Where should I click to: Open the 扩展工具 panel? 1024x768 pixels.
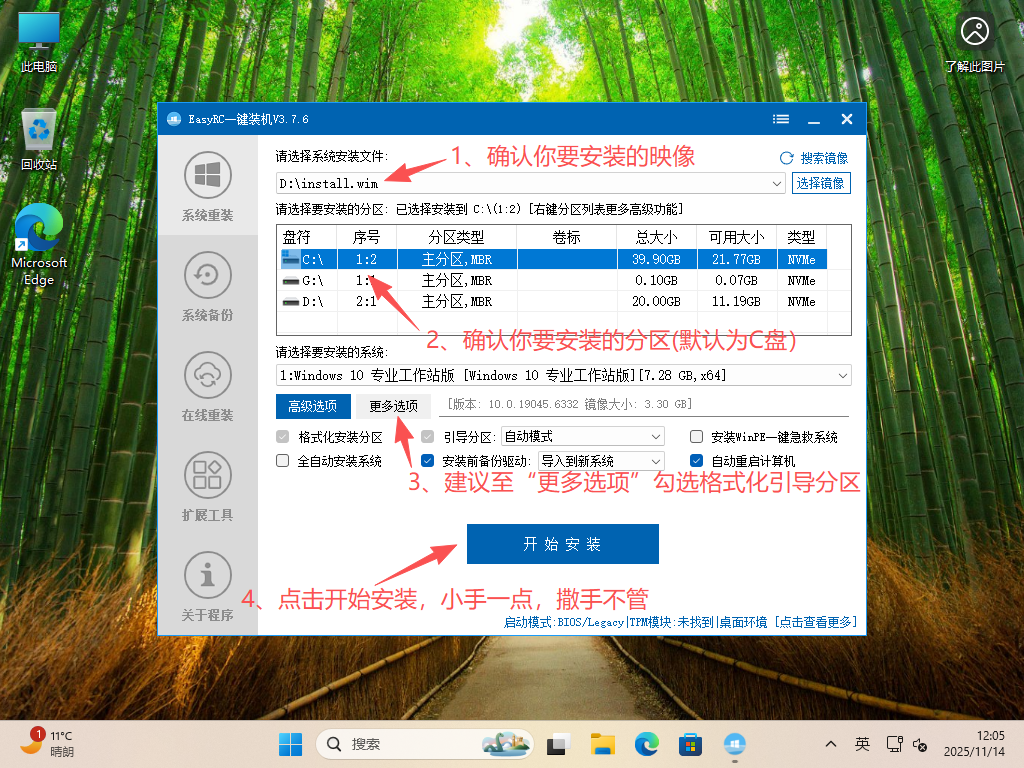pyautogui.click(x=207, y=485)
